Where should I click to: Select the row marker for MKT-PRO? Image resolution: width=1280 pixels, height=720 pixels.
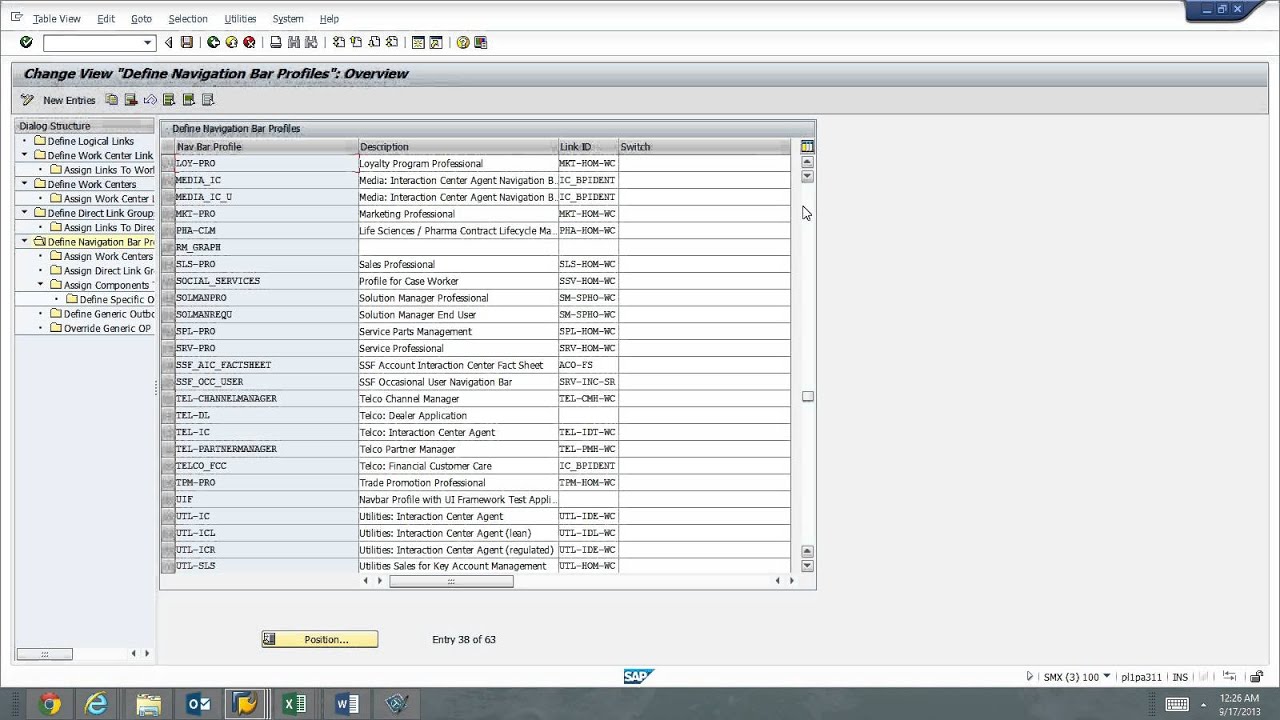[x=167, y=214]
